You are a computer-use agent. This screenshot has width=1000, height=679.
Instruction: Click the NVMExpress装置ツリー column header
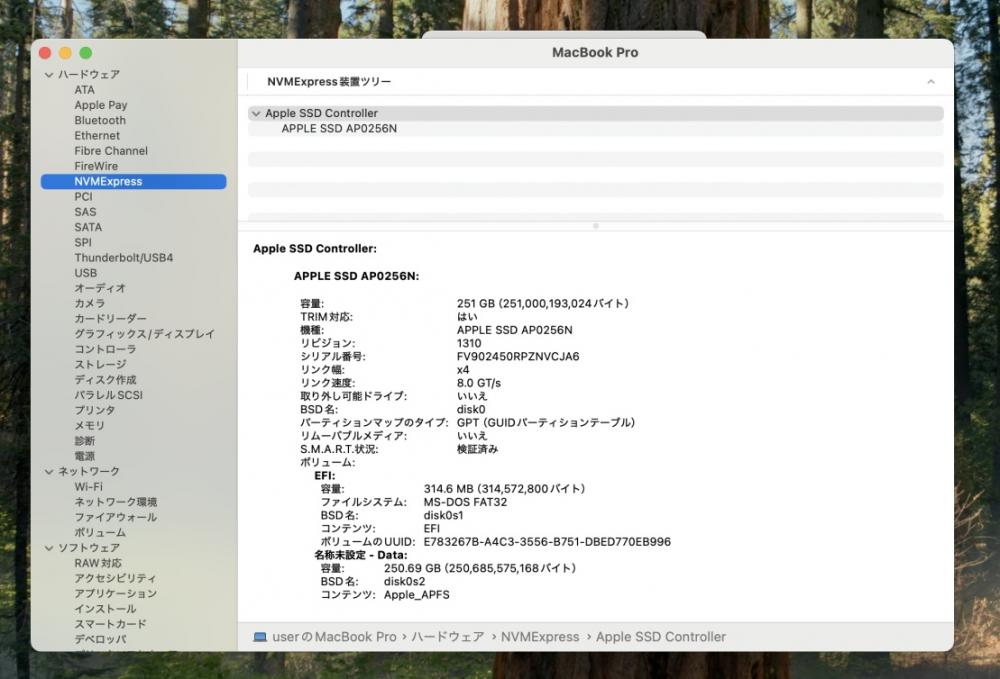pyautogui.click(x=329, y=82)
